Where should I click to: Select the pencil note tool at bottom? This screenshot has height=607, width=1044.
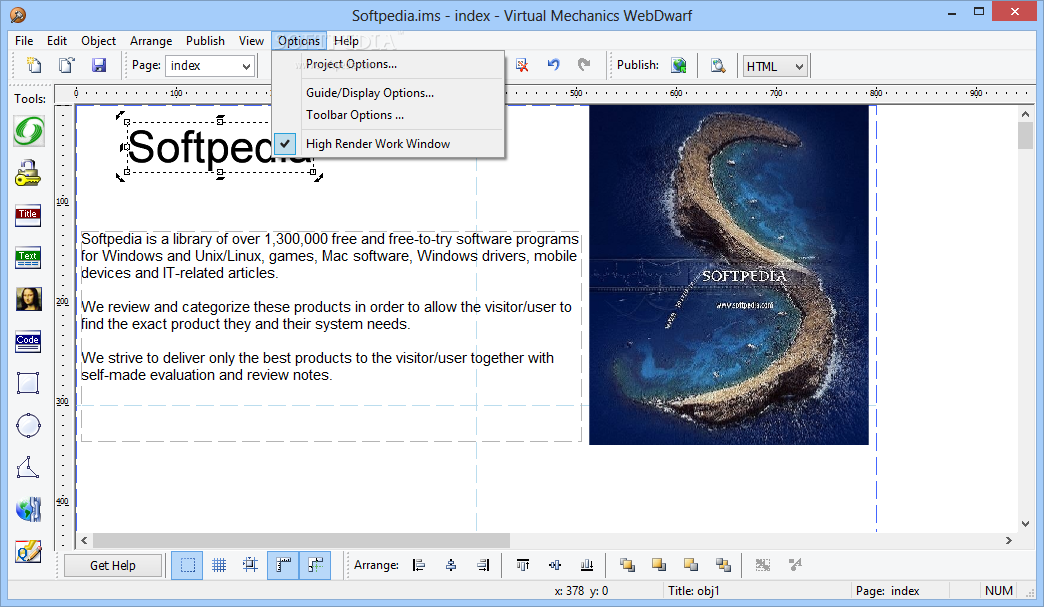[x=29, y=551]
